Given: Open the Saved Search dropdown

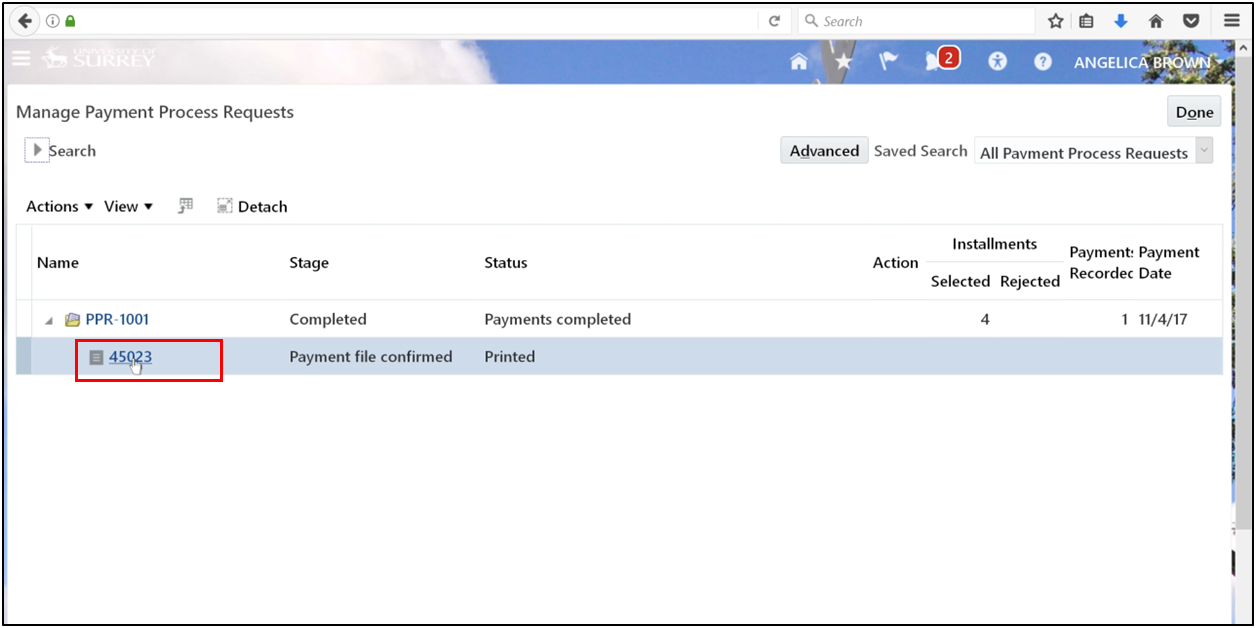Looking at the screenshot, I should tap(1203, 152).
